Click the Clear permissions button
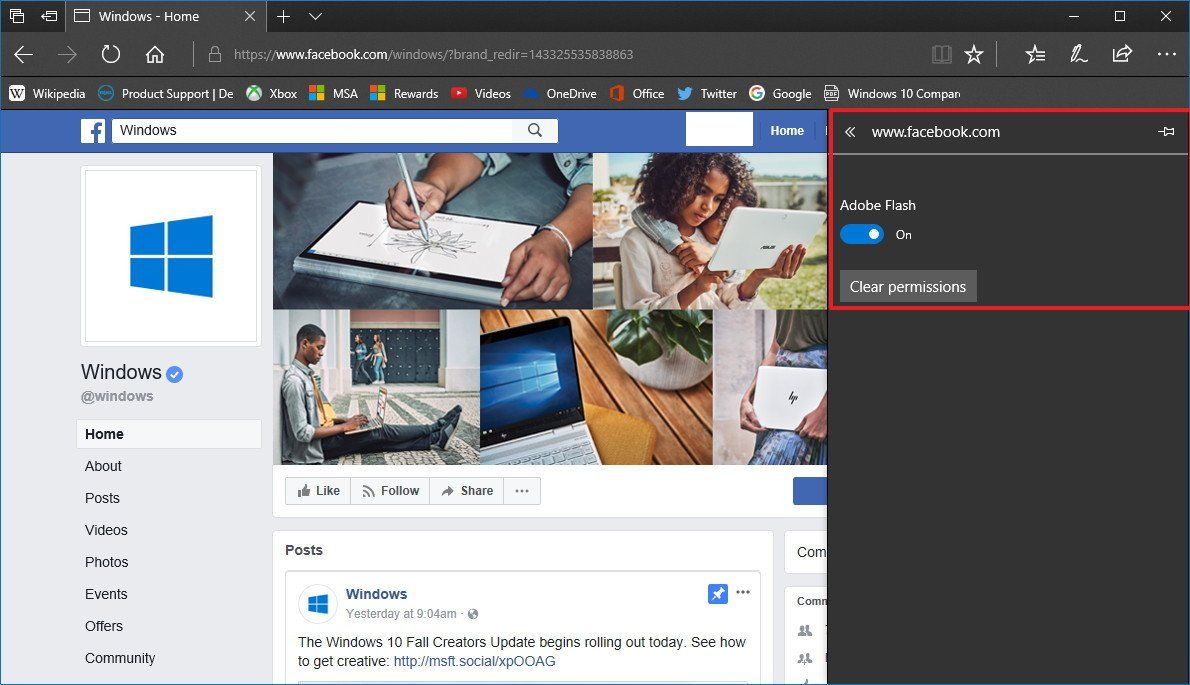Screen dimensions: 1190x685 (907, 286)
